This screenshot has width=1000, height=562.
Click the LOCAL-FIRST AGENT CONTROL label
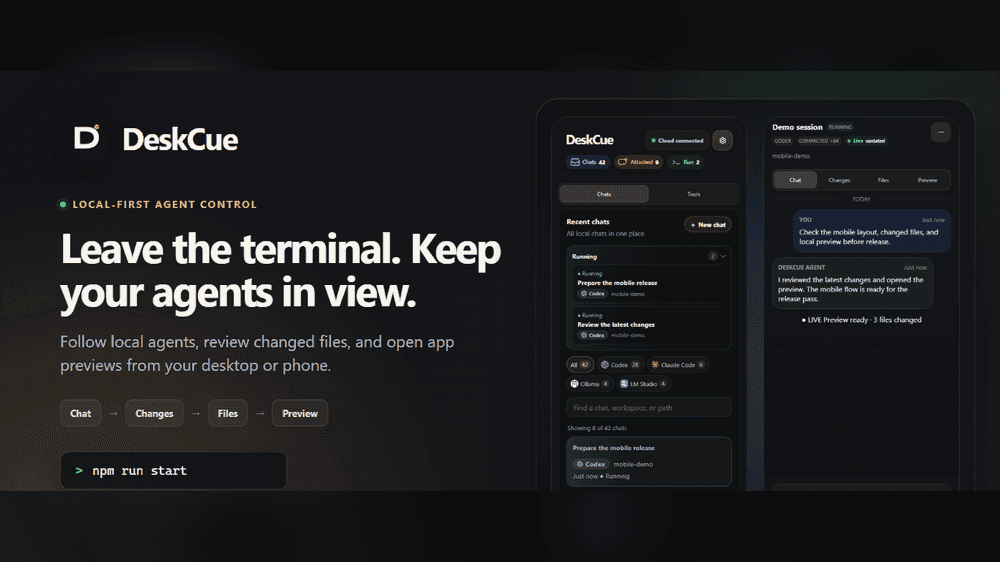(x=165, y=205)
